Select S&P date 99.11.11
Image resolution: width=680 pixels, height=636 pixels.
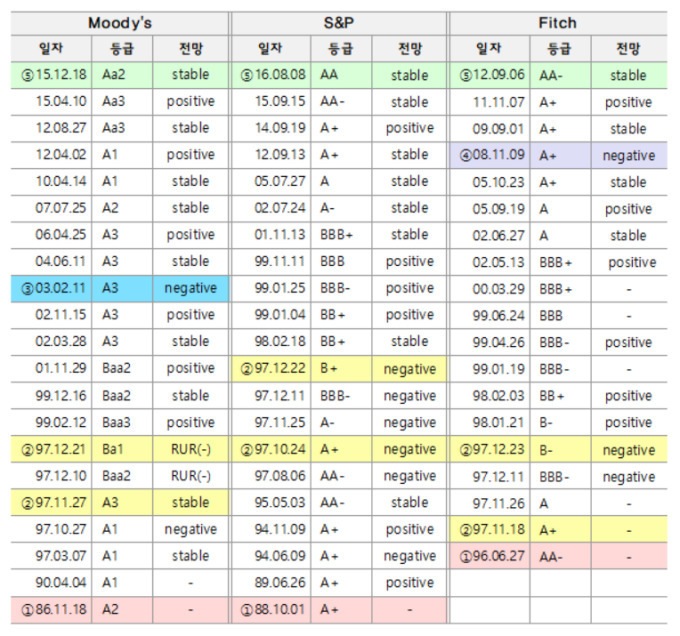(280, 261)
